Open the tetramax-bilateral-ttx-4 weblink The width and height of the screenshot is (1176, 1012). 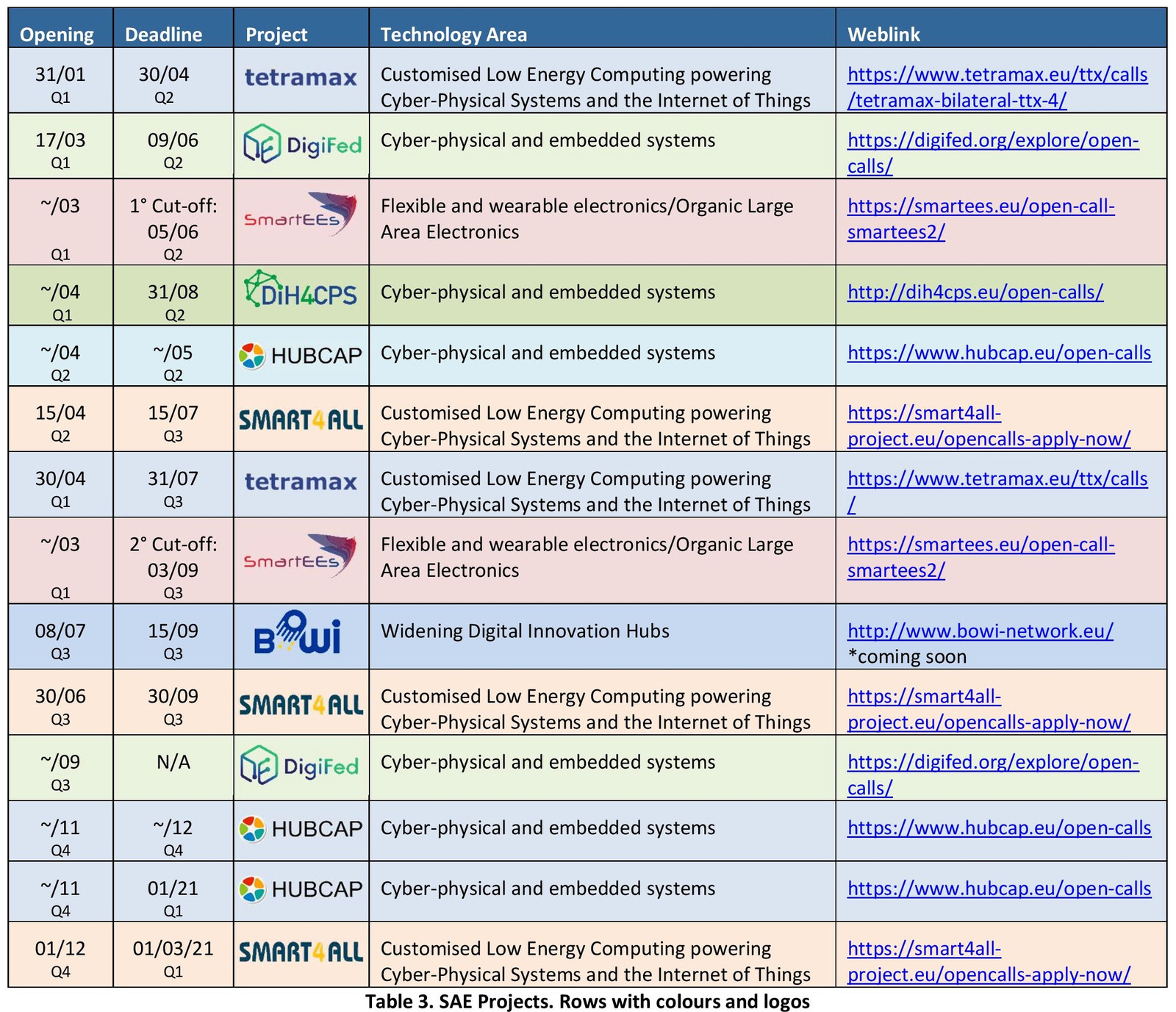[997, 87]
